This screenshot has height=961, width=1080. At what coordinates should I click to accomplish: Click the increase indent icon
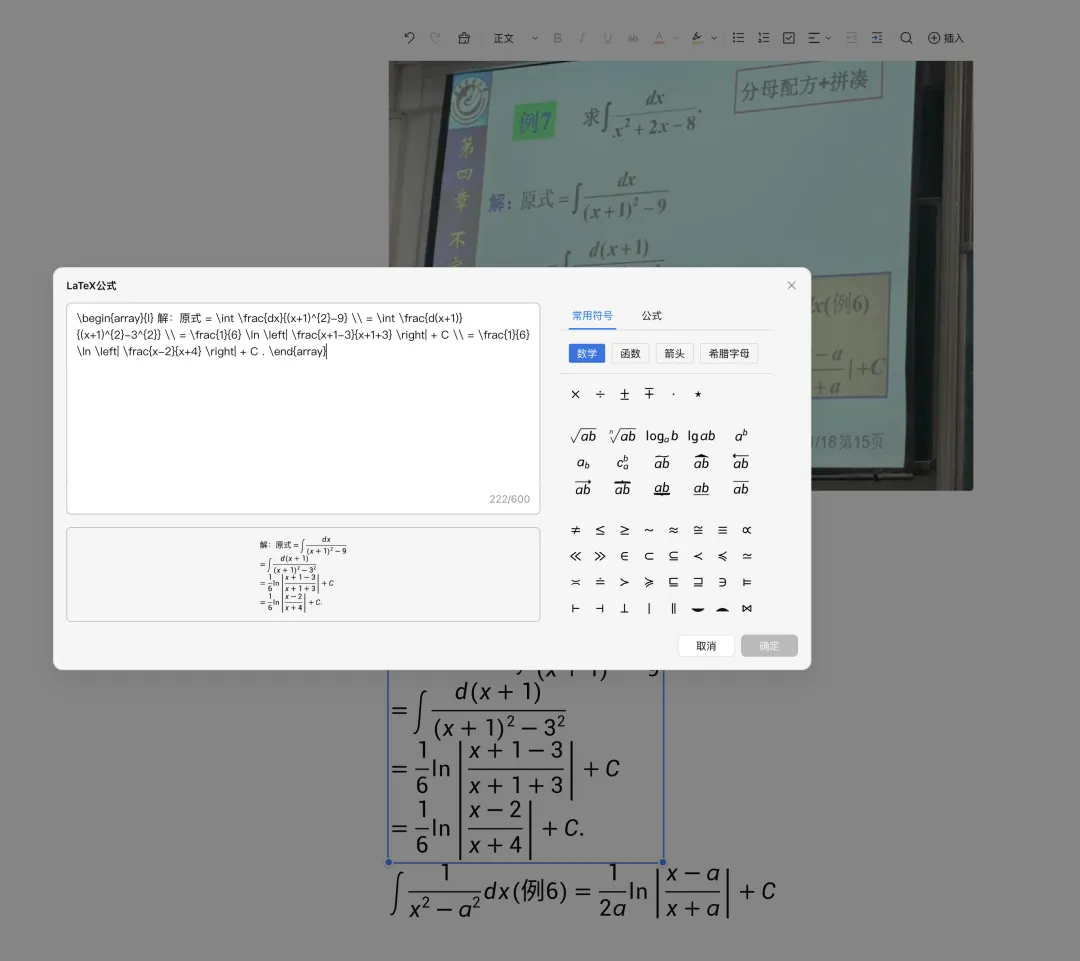(877, 38)
